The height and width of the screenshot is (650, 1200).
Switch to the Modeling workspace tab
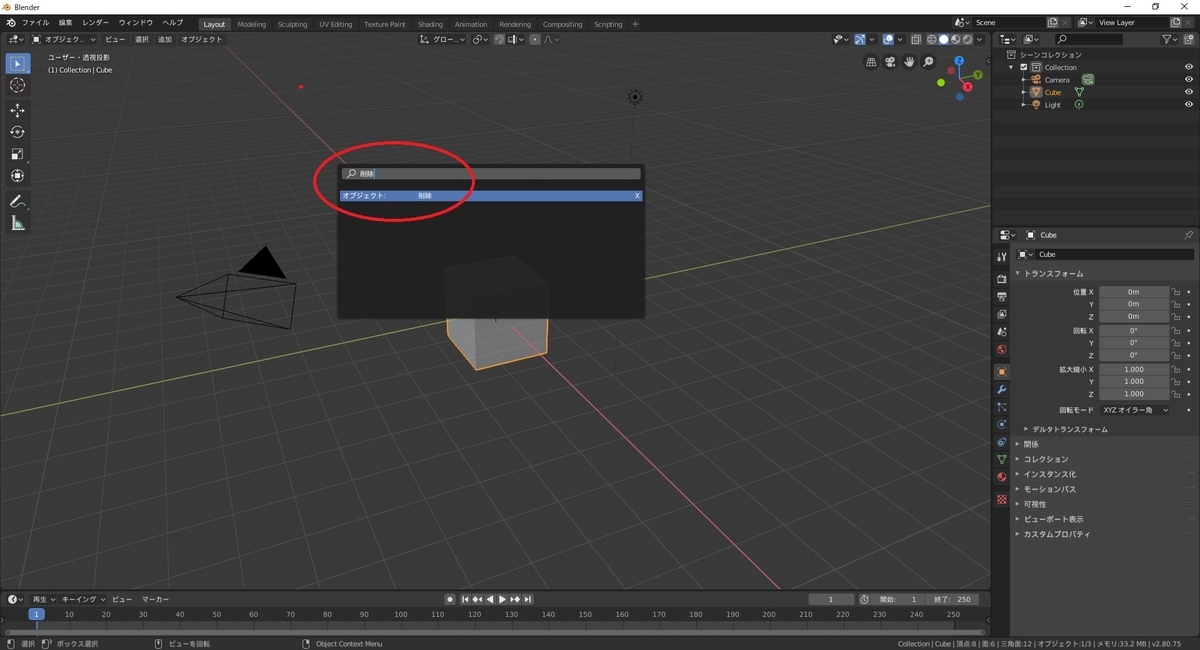point(251,24)
